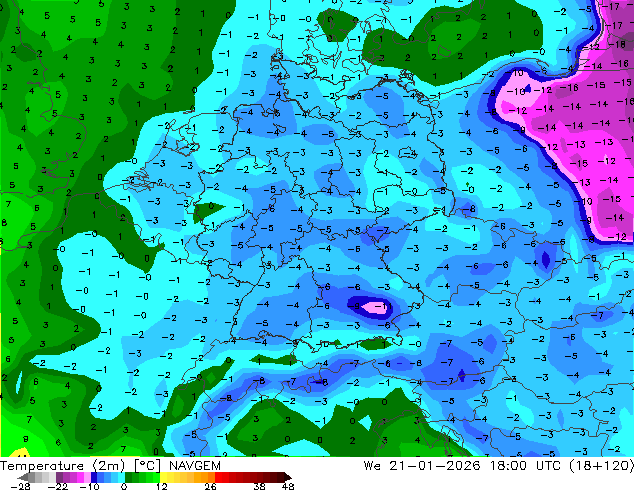The width and height of the screenshot is (634, 490).
Task: Click the "18:00" time stamp
Action: click(x=508, y=466)
